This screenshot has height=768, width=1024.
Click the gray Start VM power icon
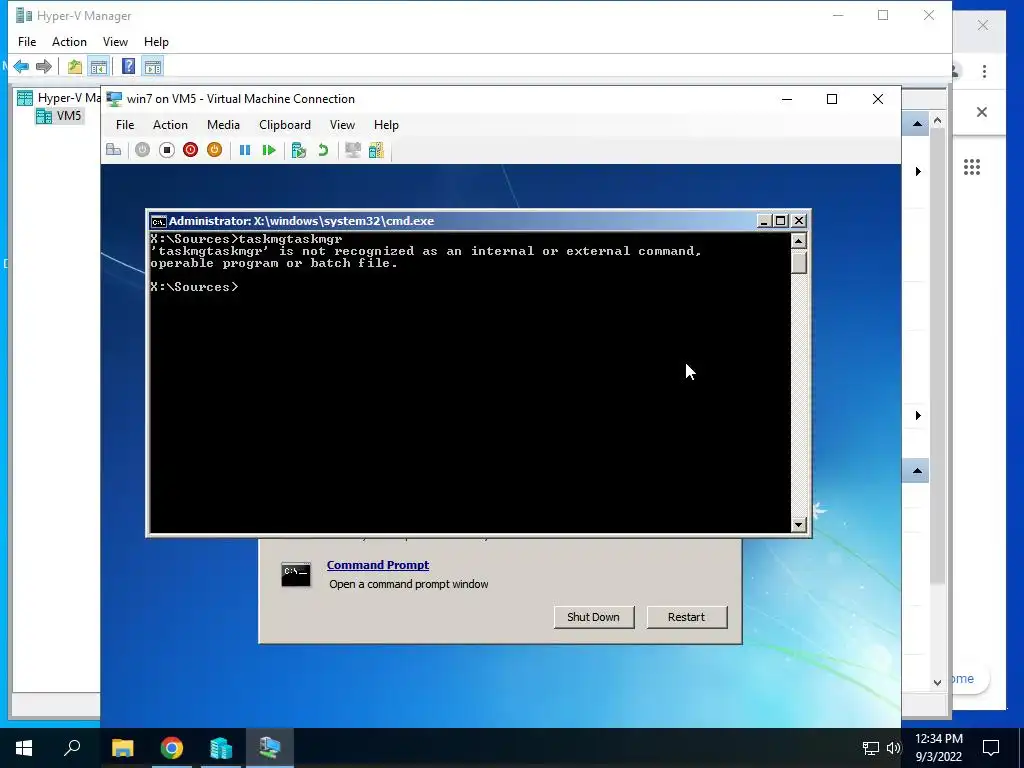(142, 150)
